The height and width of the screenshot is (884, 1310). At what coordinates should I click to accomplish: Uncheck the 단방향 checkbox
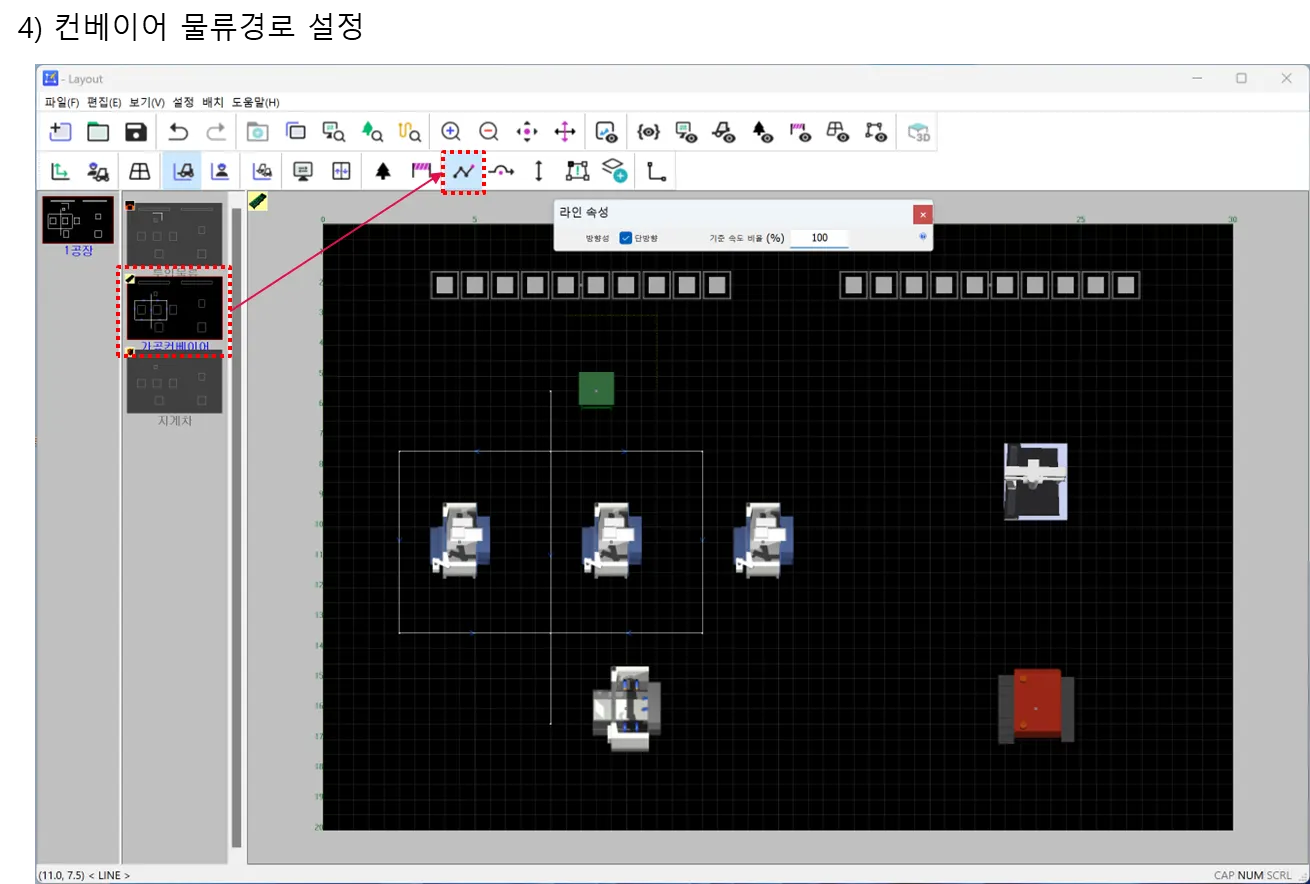(626, 238)
